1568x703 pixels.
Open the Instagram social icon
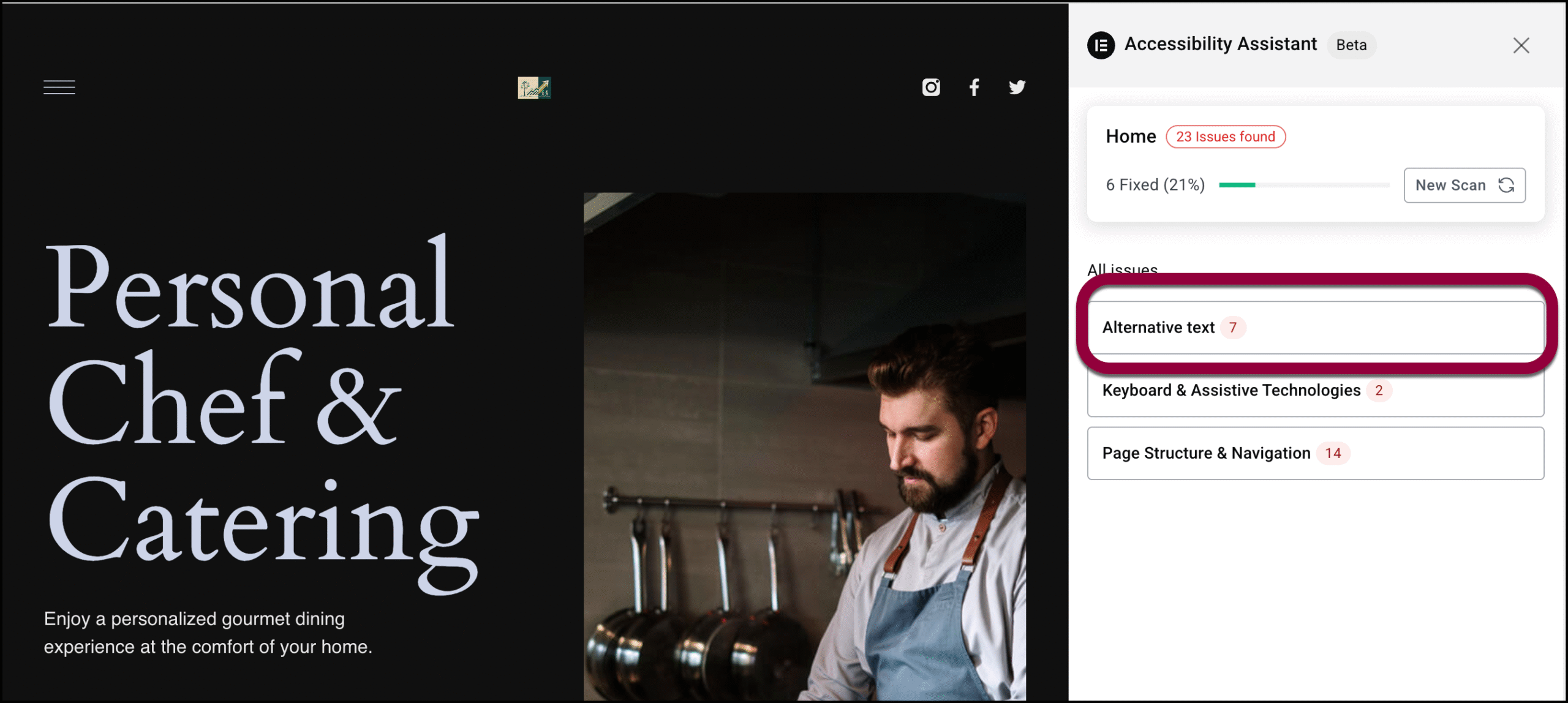click(931, 88)
